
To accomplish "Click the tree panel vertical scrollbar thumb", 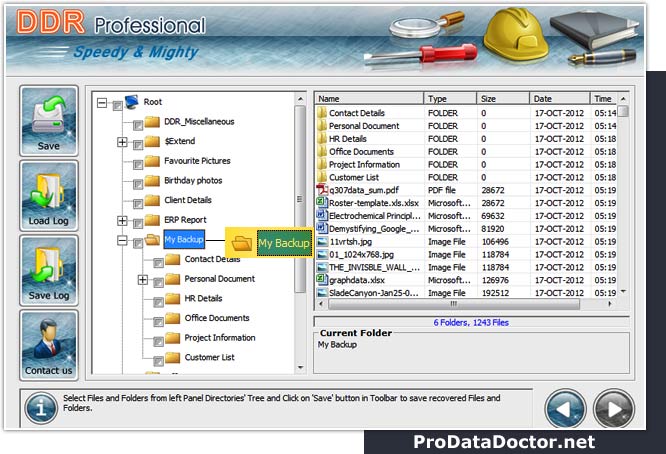I will point(300,199).
